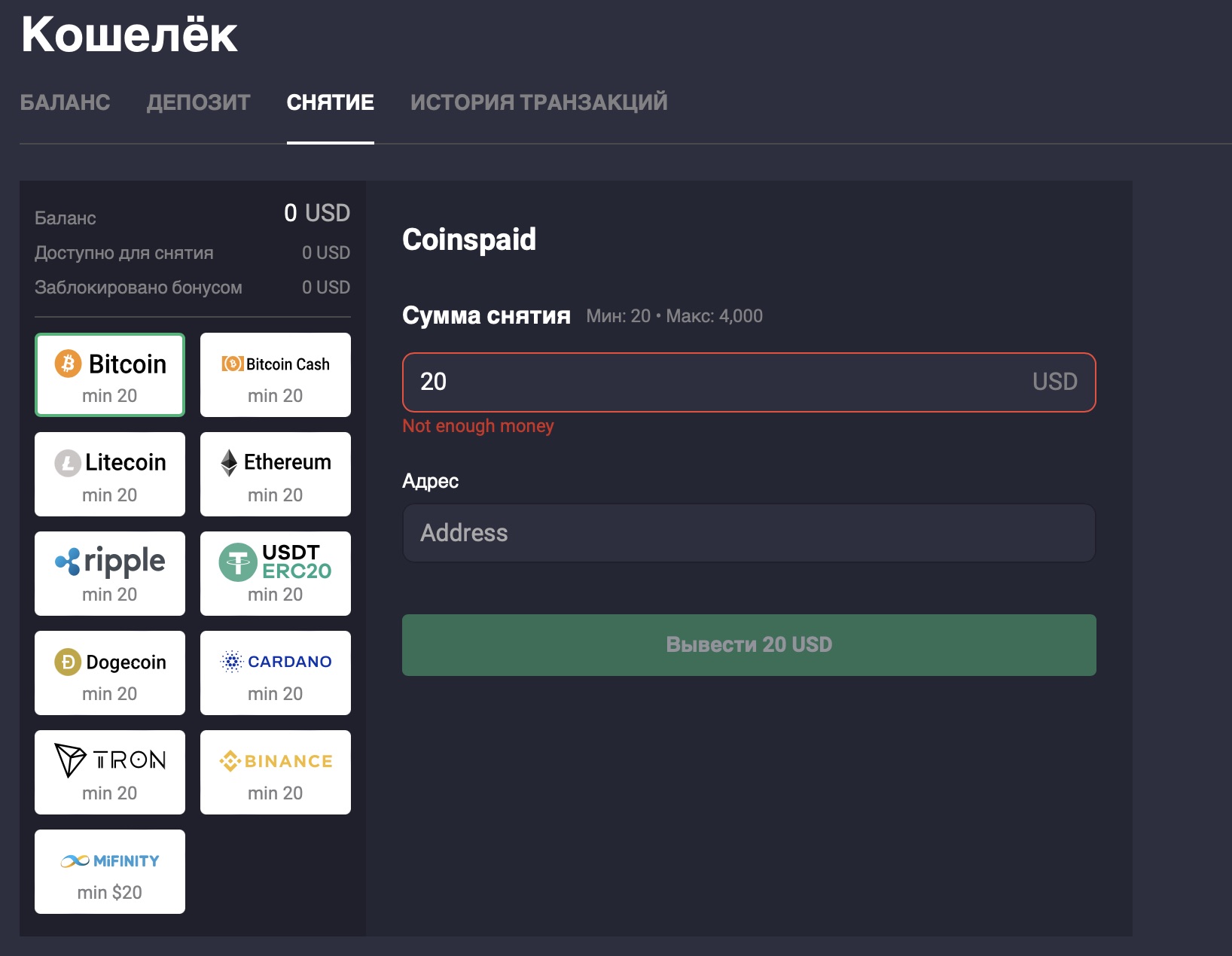Click the Кошелёк page title
The width and height of the screenshot is (1232, 956).
click(130, 34)
